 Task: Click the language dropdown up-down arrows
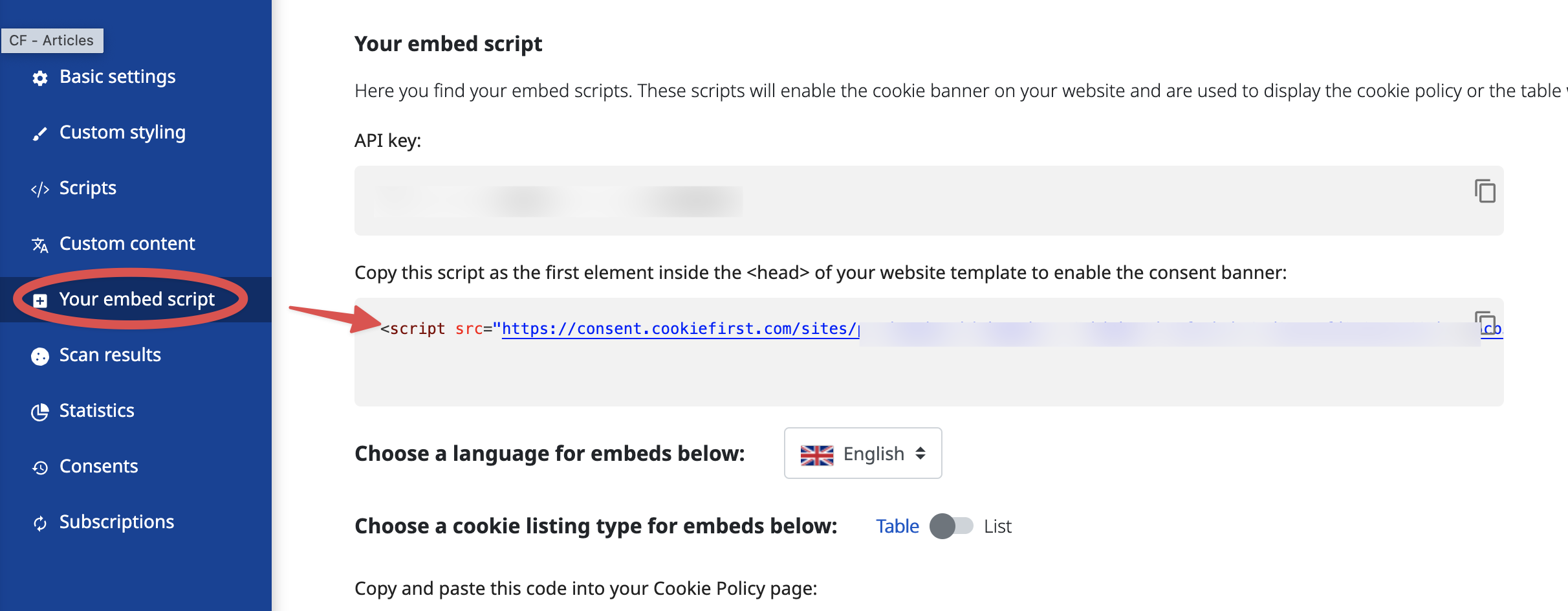(920, 454)
